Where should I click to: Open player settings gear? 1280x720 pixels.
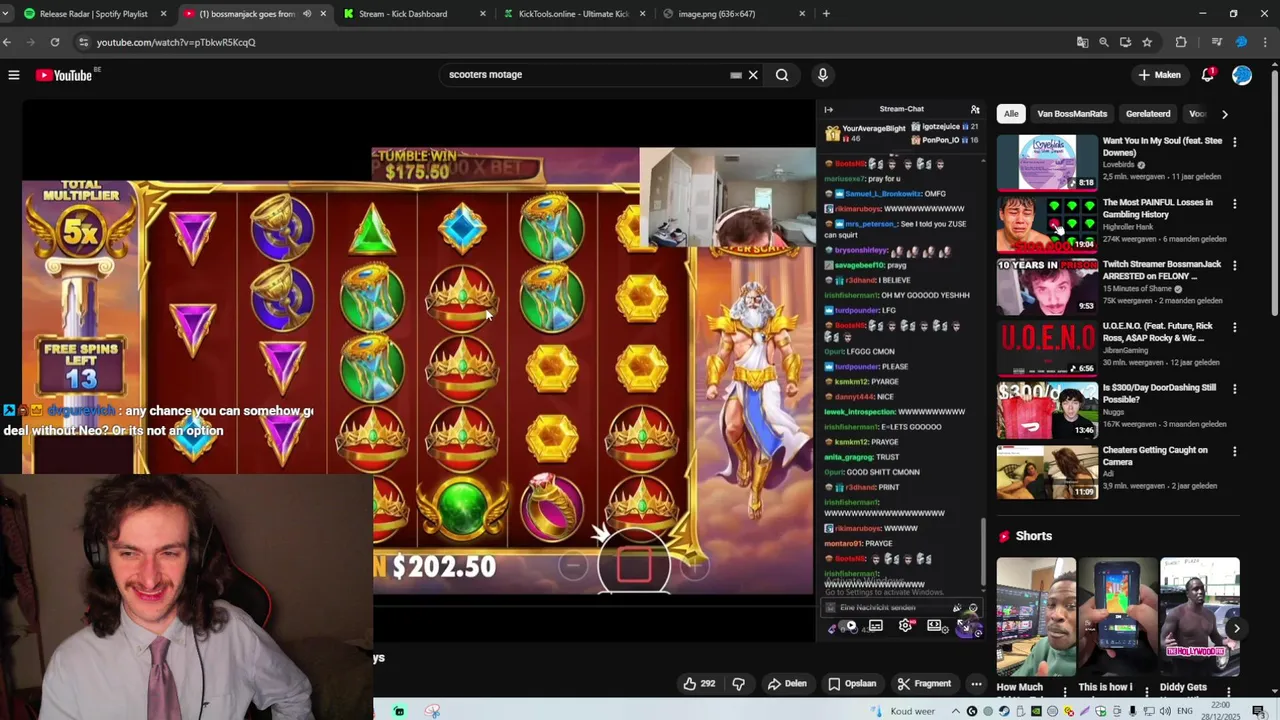(x=905, y=626)
